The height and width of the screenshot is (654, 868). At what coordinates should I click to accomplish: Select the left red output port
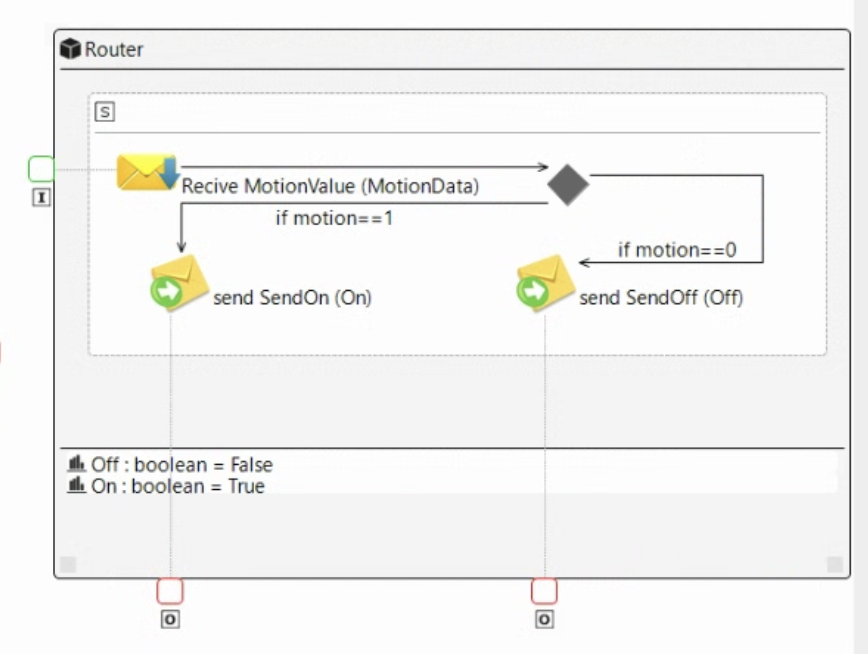[170, 591]
